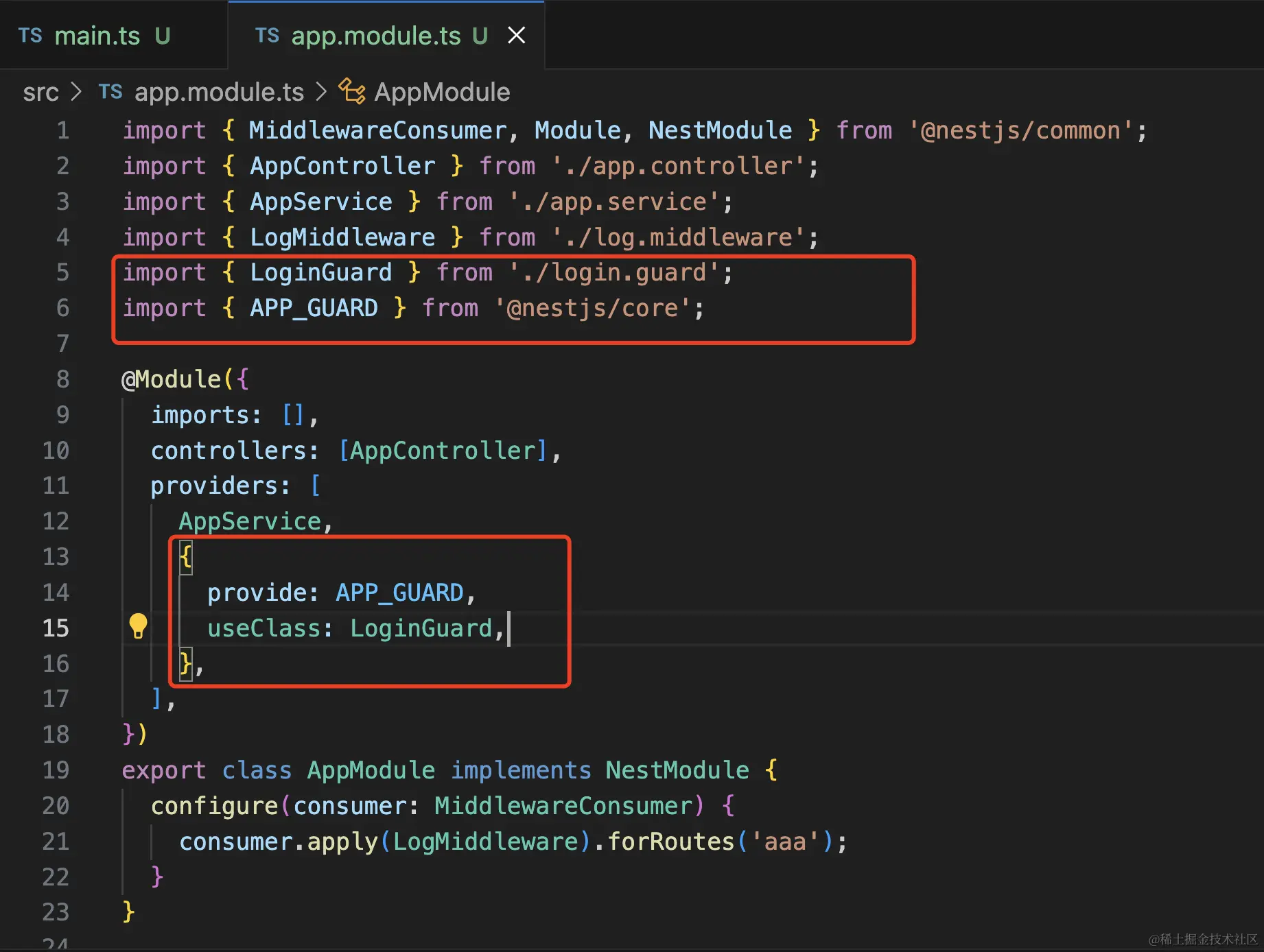Click the 'MiddlewareConsumer' parameter type on line 20
1264x952 pixels.
[x=564, y=806]
